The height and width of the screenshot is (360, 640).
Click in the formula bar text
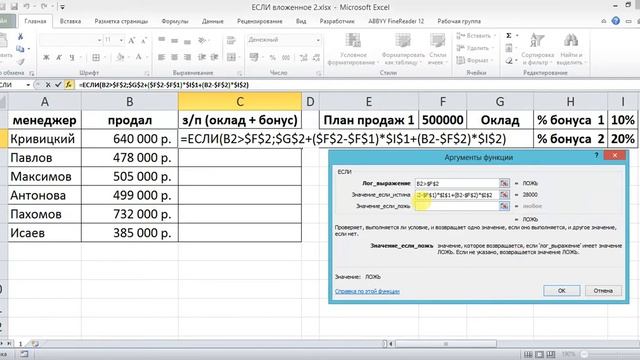[164, 85]
